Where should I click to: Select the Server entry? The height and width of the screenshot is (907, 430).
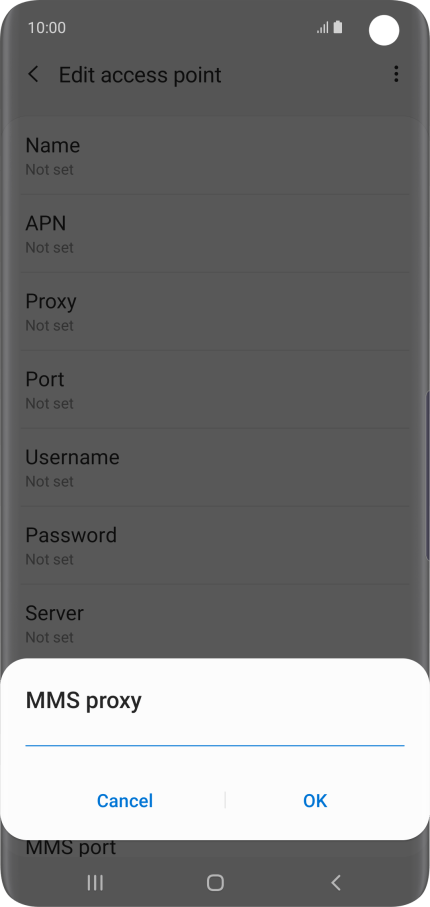point(215,622)
